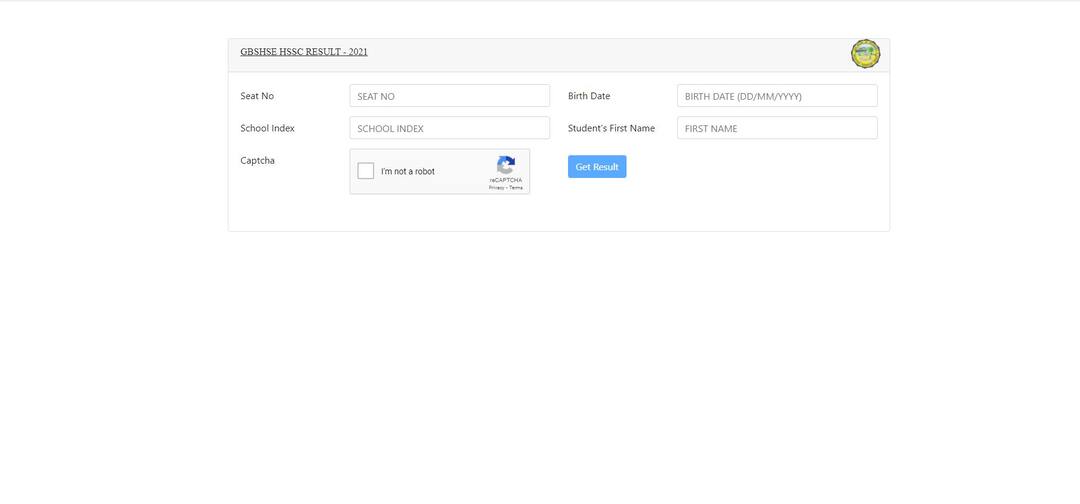
Task: Focus the Birth Date text box
Action: (x=776, y=96)
